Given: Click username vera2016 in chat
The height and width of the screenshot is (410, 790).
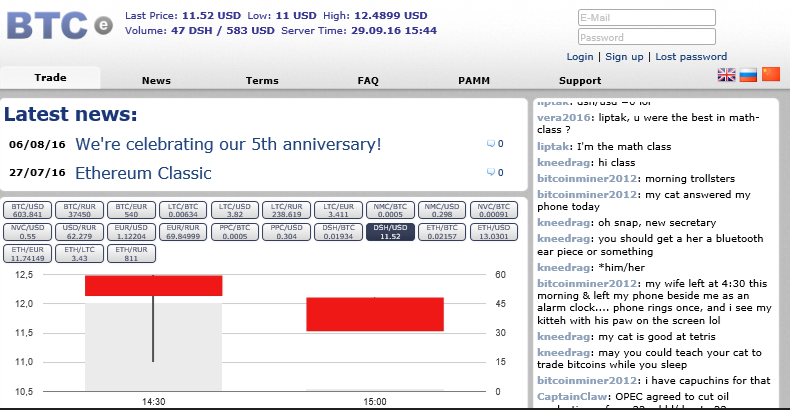Looking at the screenshot, I should coord(564,117).
